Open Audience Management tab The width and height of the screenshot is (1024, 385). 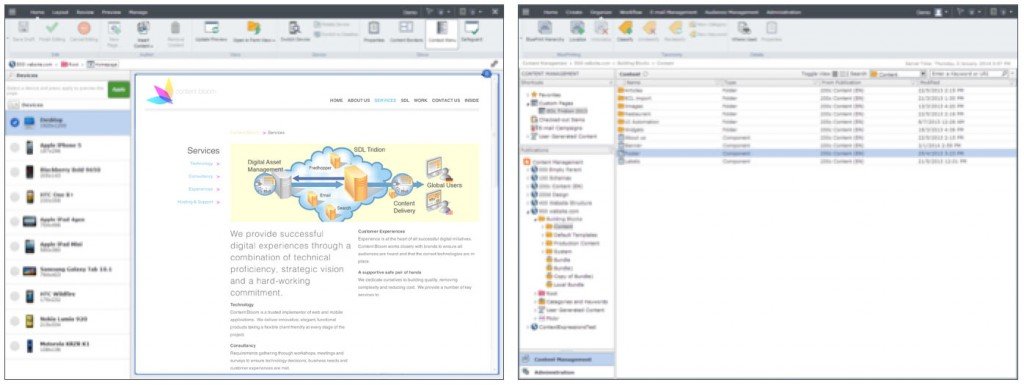click(732, 12)
